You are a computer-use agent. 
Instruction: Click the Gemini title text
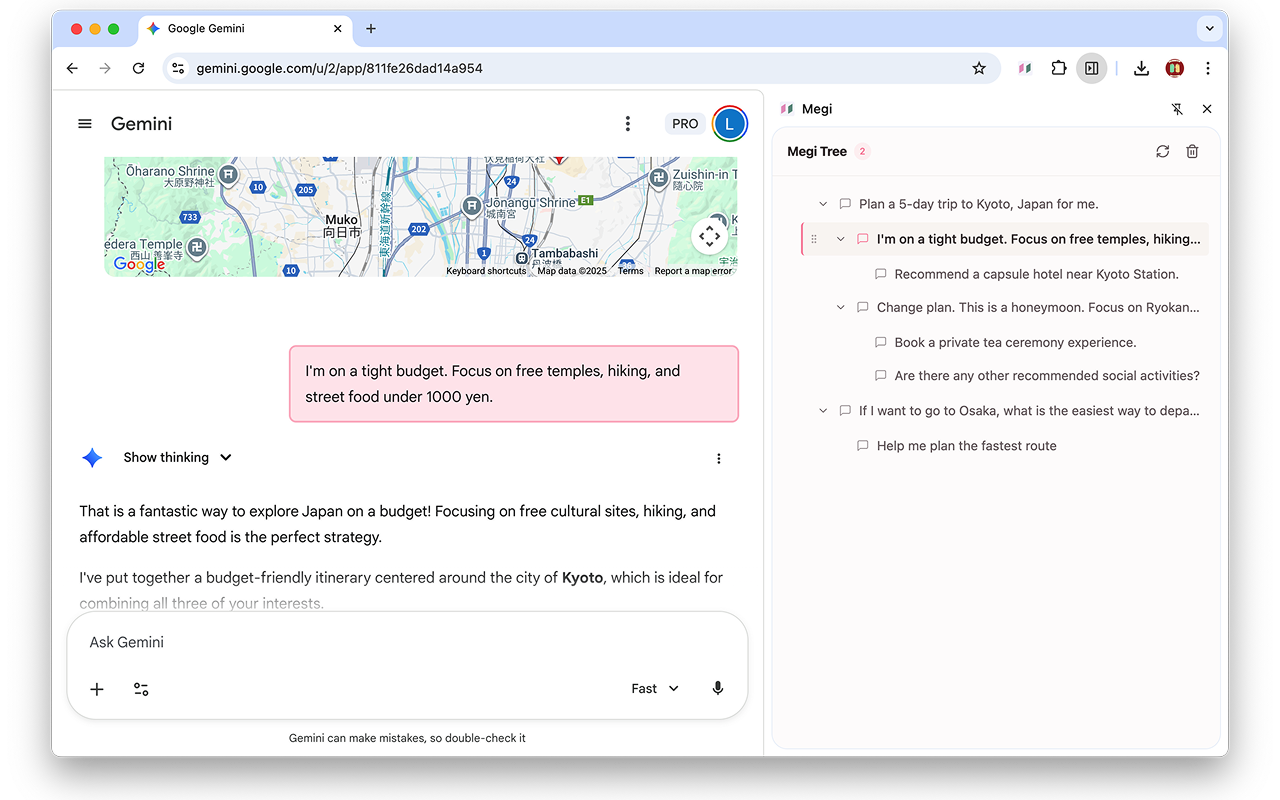[141, 124]
